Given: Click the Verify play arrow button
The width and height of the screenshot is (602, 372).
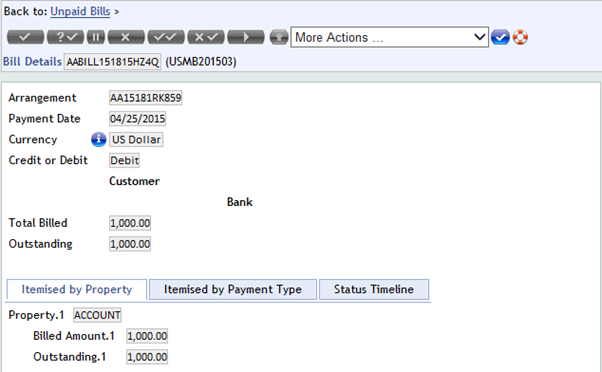Looking at the screenshot, I should point(246,37).
